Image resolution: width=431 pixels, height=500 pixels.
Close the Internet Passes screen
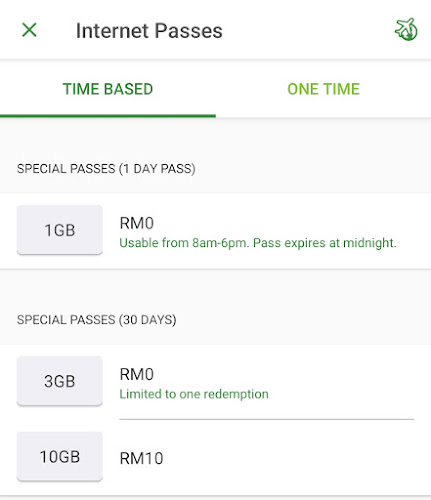pyautogui.click(x=29, y=30)
